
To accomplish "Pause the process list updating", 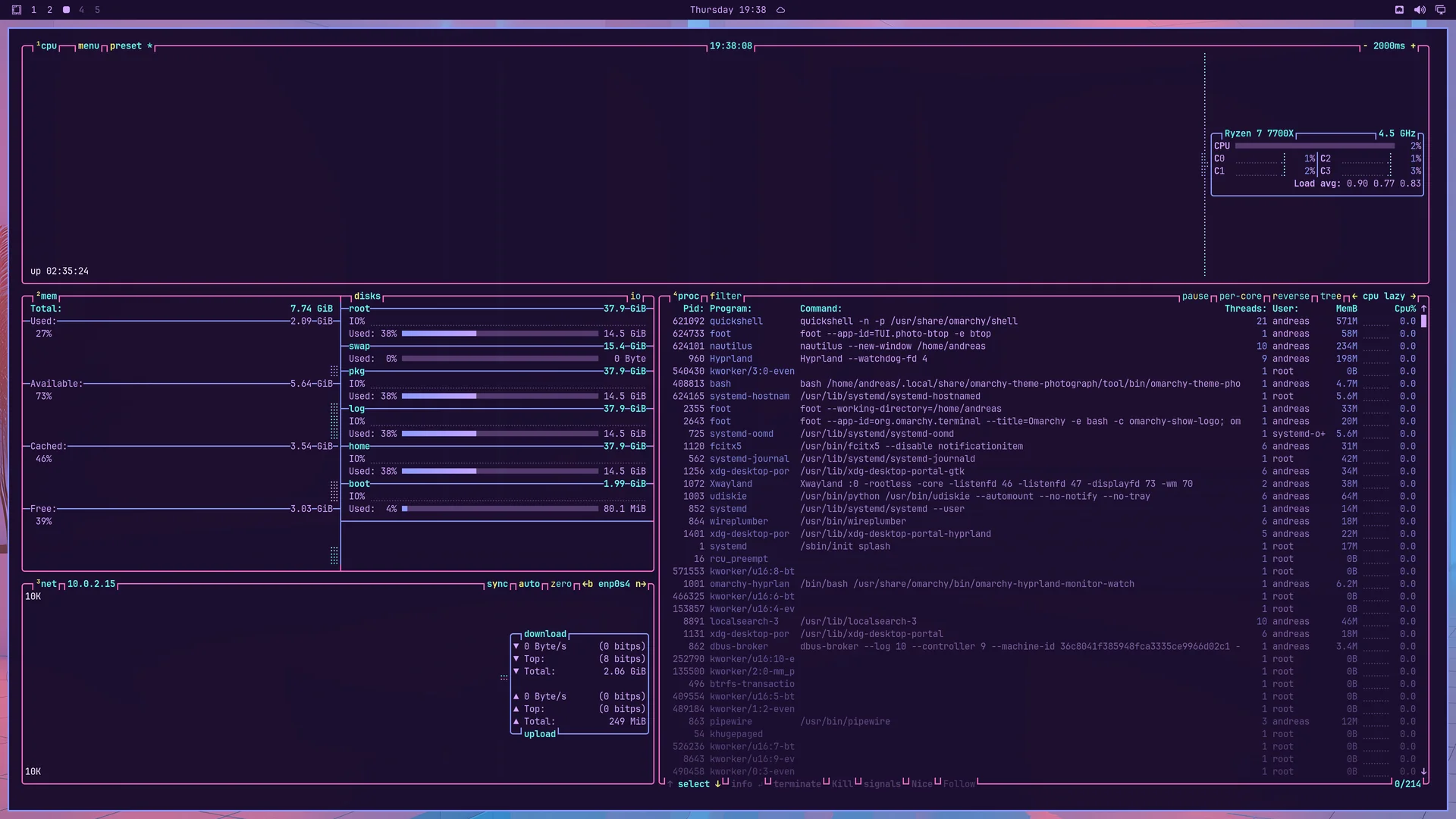I will 1195,297.
